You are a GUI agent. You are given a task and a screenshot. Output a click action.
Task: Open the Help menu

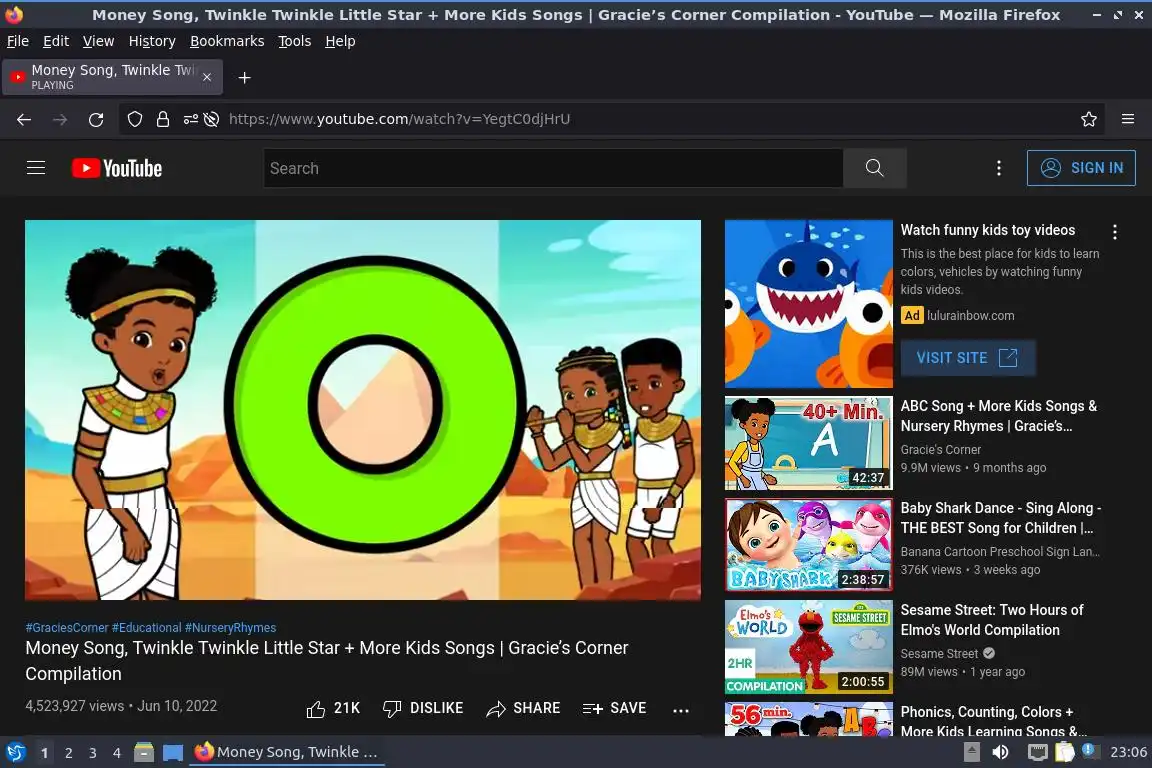(x=340, y=41)
